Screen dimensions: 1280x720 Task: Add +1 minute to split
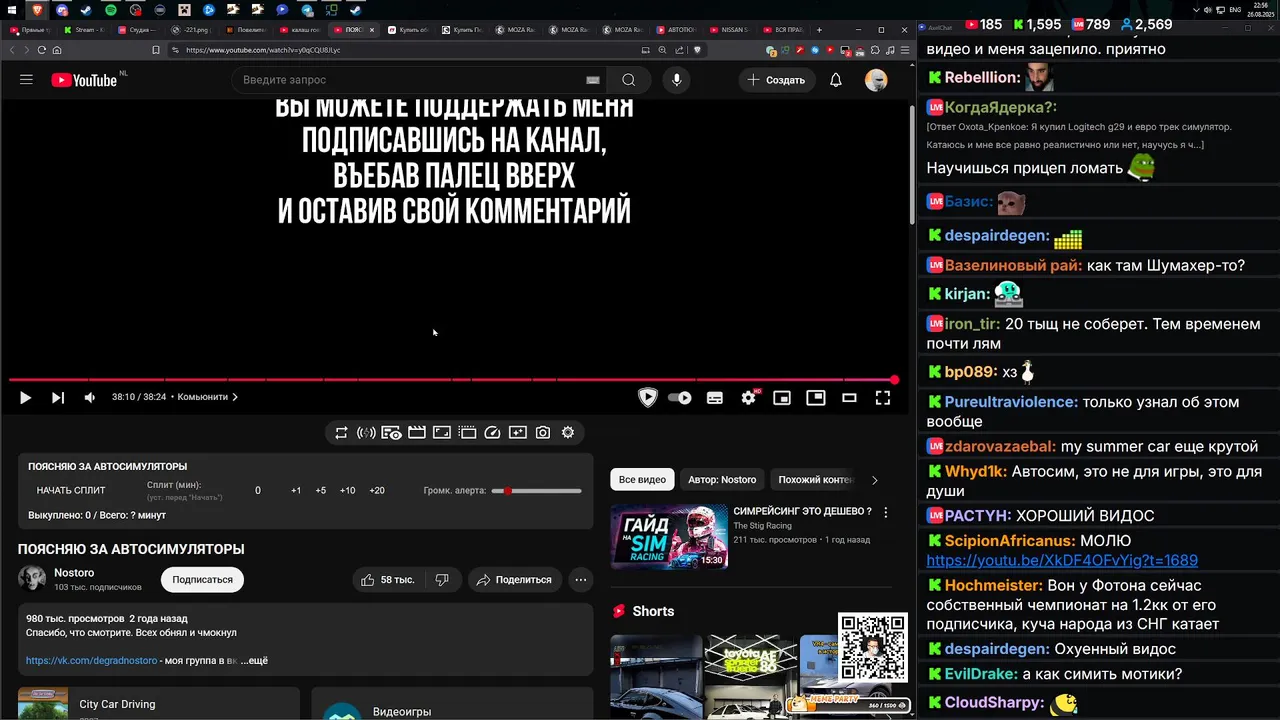(296, 490)
